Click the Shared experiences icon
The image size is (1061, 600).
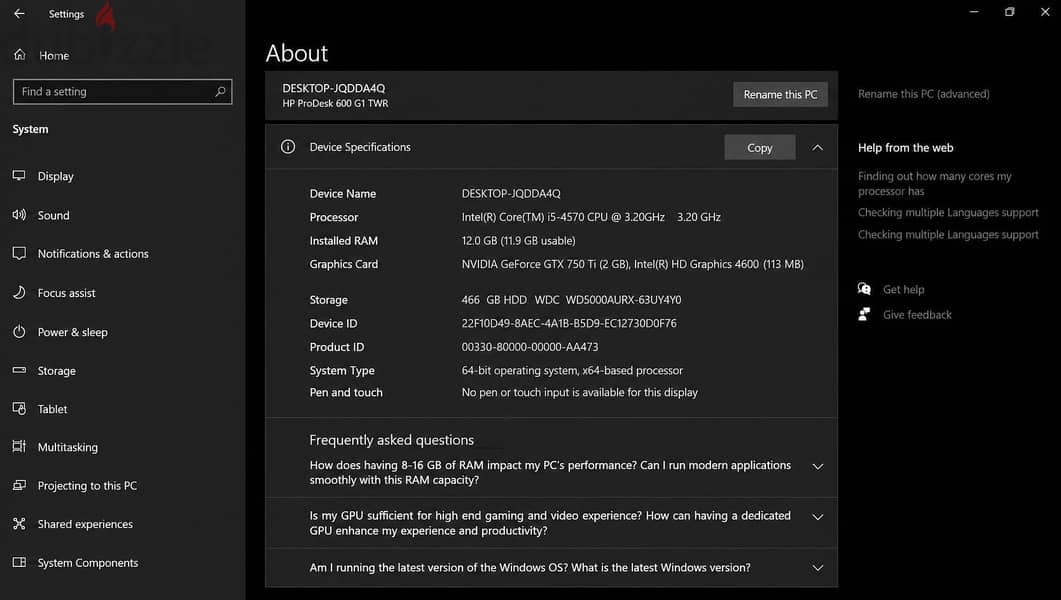point(19,524)
